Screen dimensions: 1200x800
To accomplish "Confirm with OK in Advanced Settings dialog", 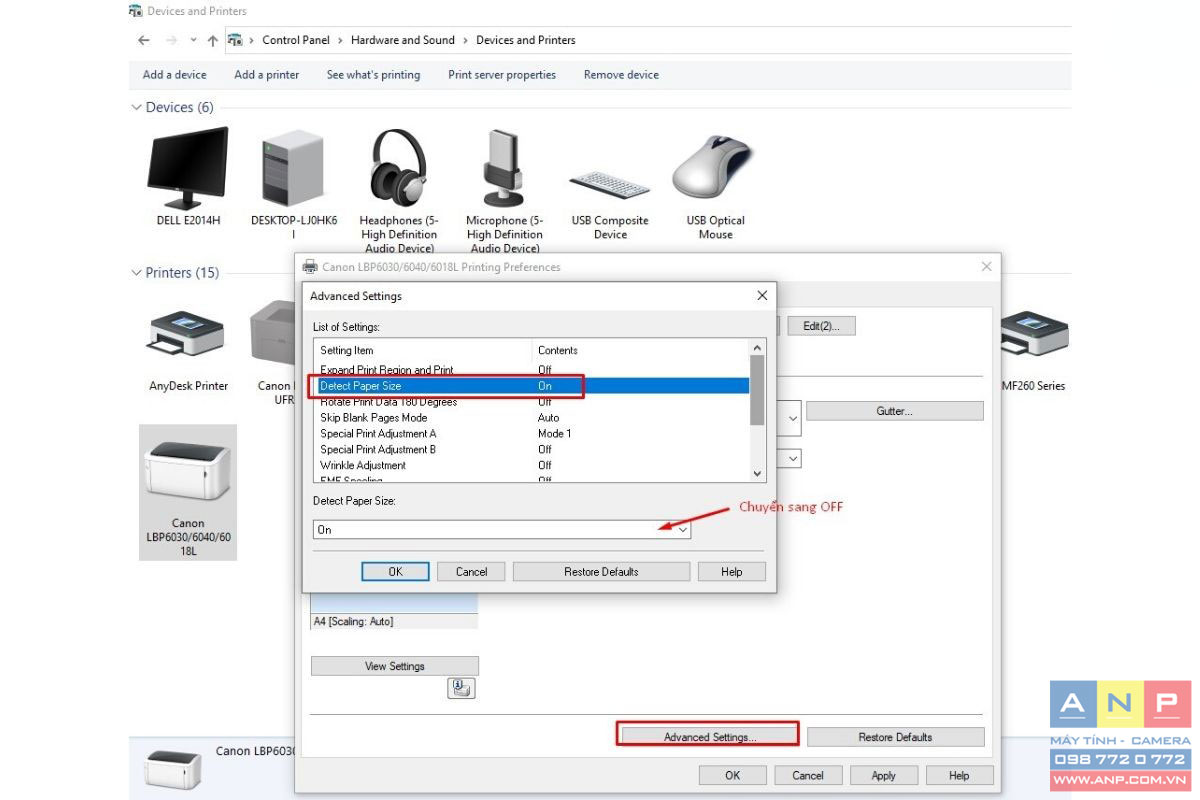I will pos(395,572).
